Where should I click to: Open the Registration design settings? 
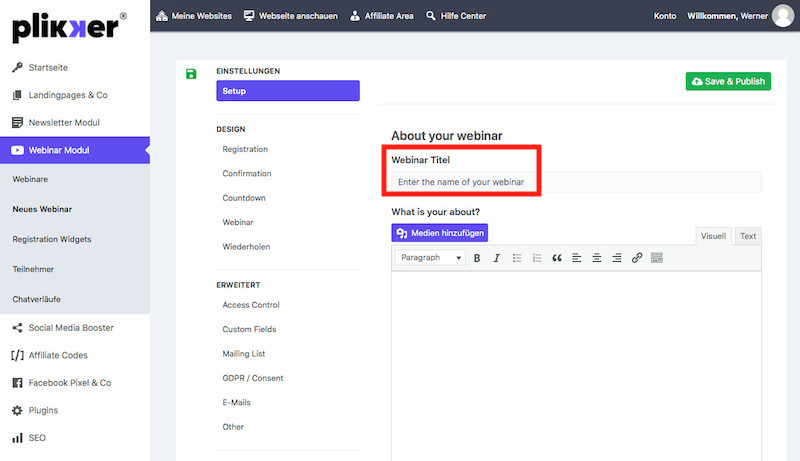click(x=245, y=149)
